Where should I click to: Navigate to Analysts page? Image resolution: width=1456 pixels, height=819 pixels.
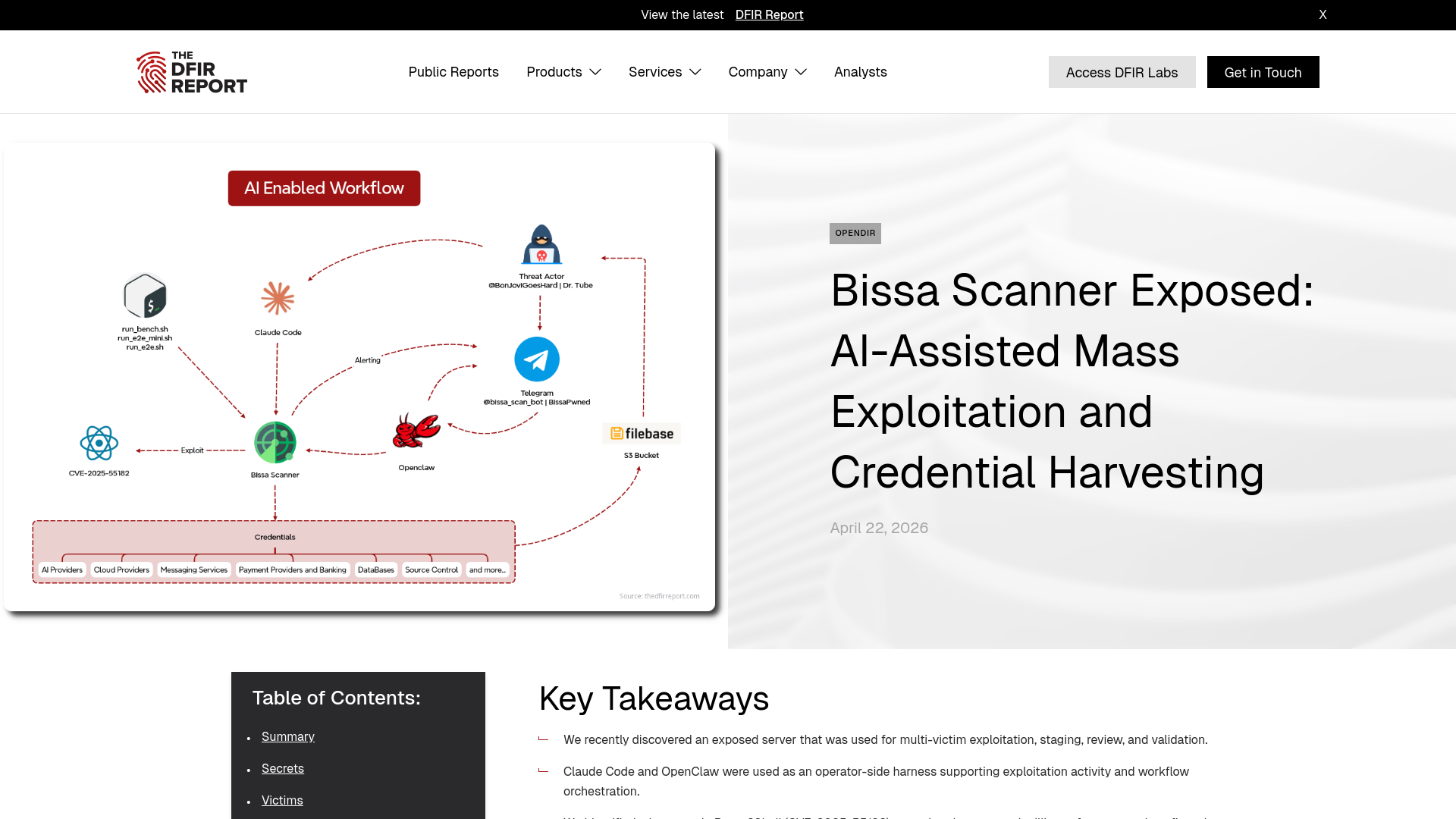coord(861,72)
